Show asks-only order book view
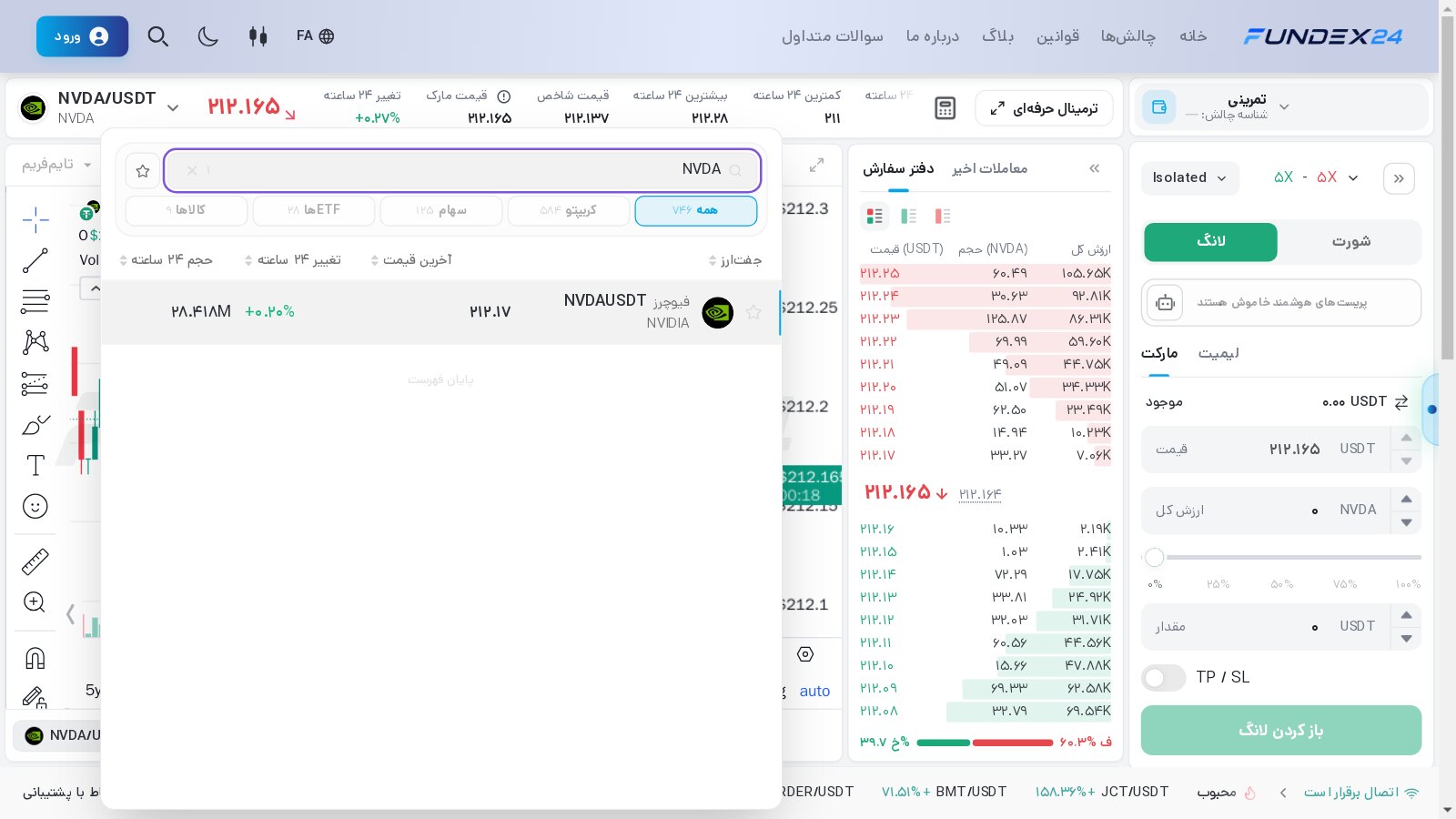This screenshot has width=1456, height=819. coord(943,216)
